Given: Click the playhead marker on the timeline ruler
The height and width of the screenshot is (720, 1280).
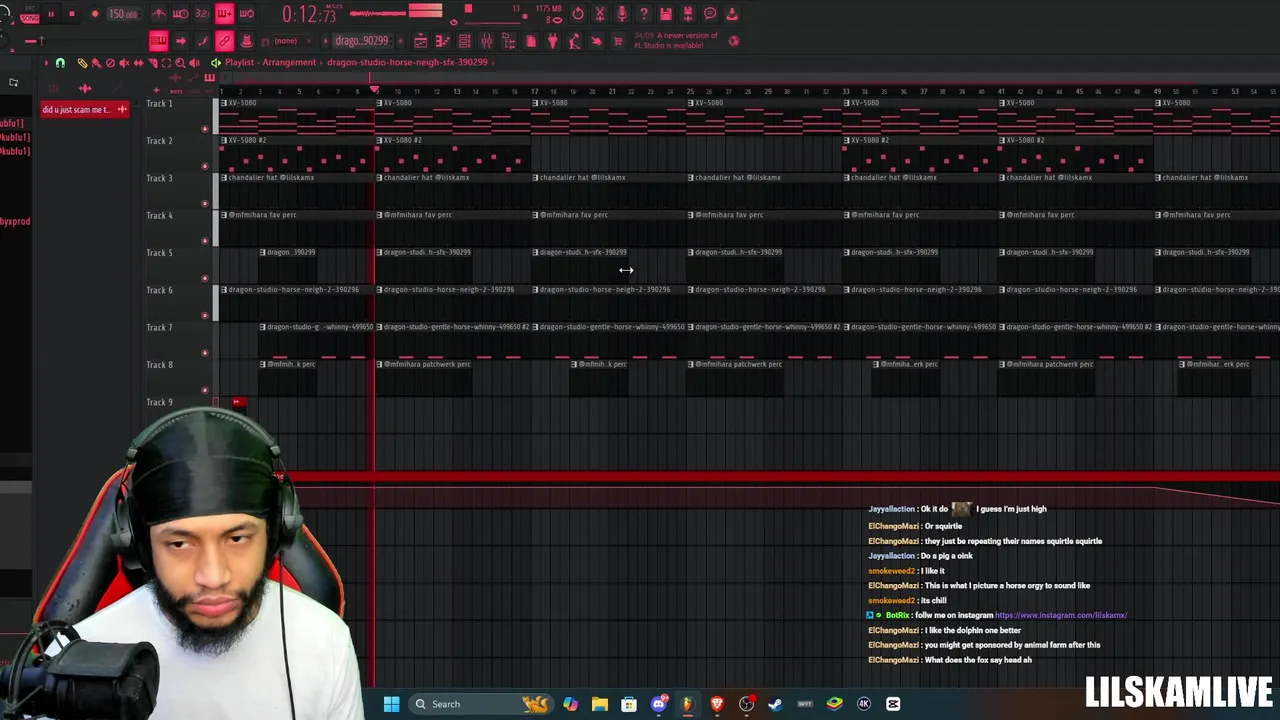Looking at the screenshot, I should point(375,90).
